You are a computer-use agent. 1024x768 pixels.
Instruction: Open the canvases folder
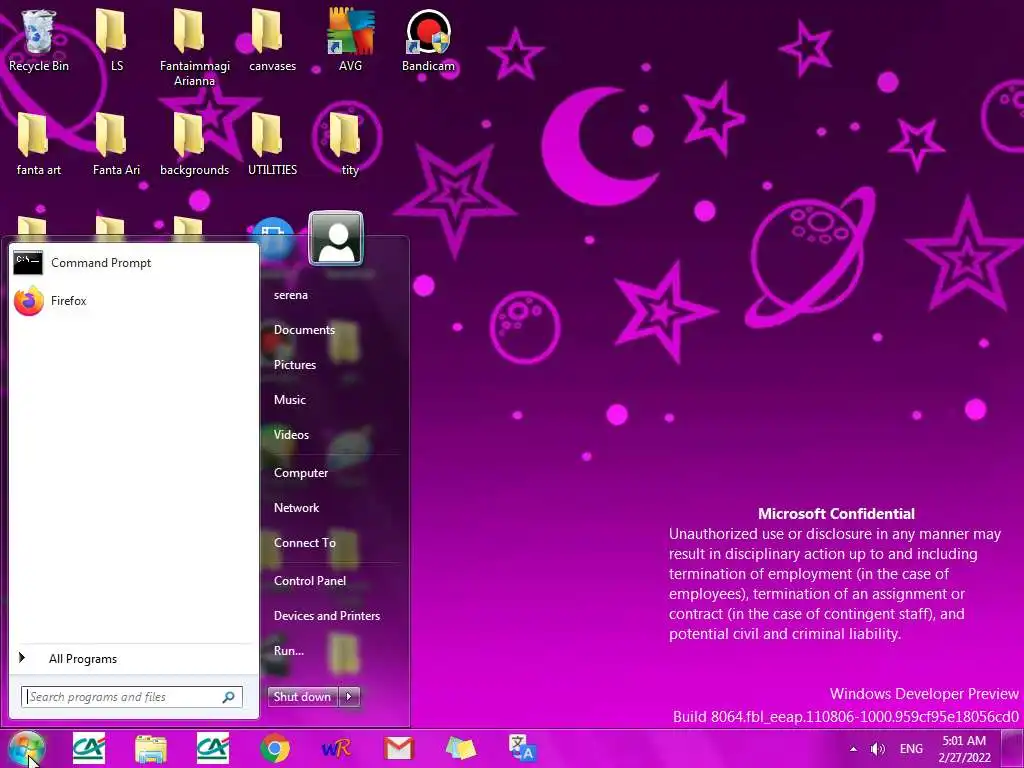pyautogui.click(x=272, y=40)
